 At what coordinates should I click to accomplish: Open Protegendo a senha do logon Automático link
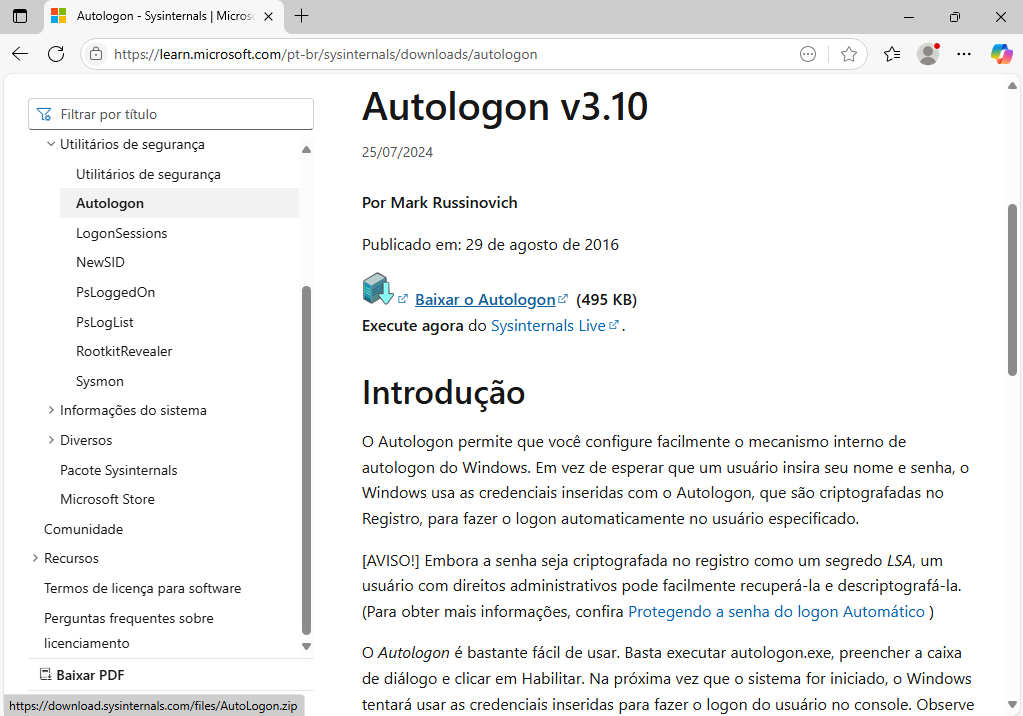tap(776, 612)
